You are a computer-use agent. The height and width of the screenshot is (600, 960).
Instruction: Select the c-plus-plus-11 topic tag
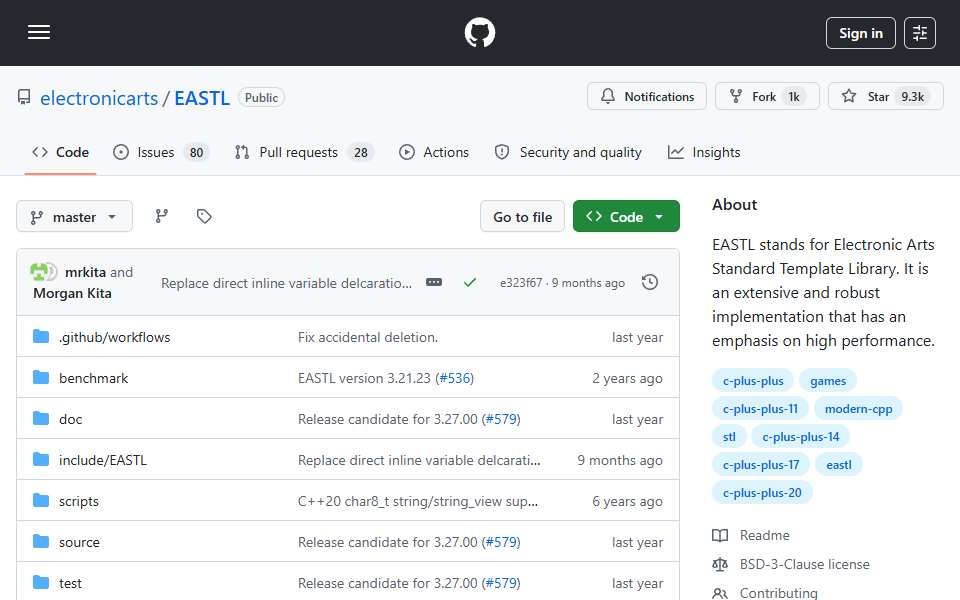pos(760,409)
